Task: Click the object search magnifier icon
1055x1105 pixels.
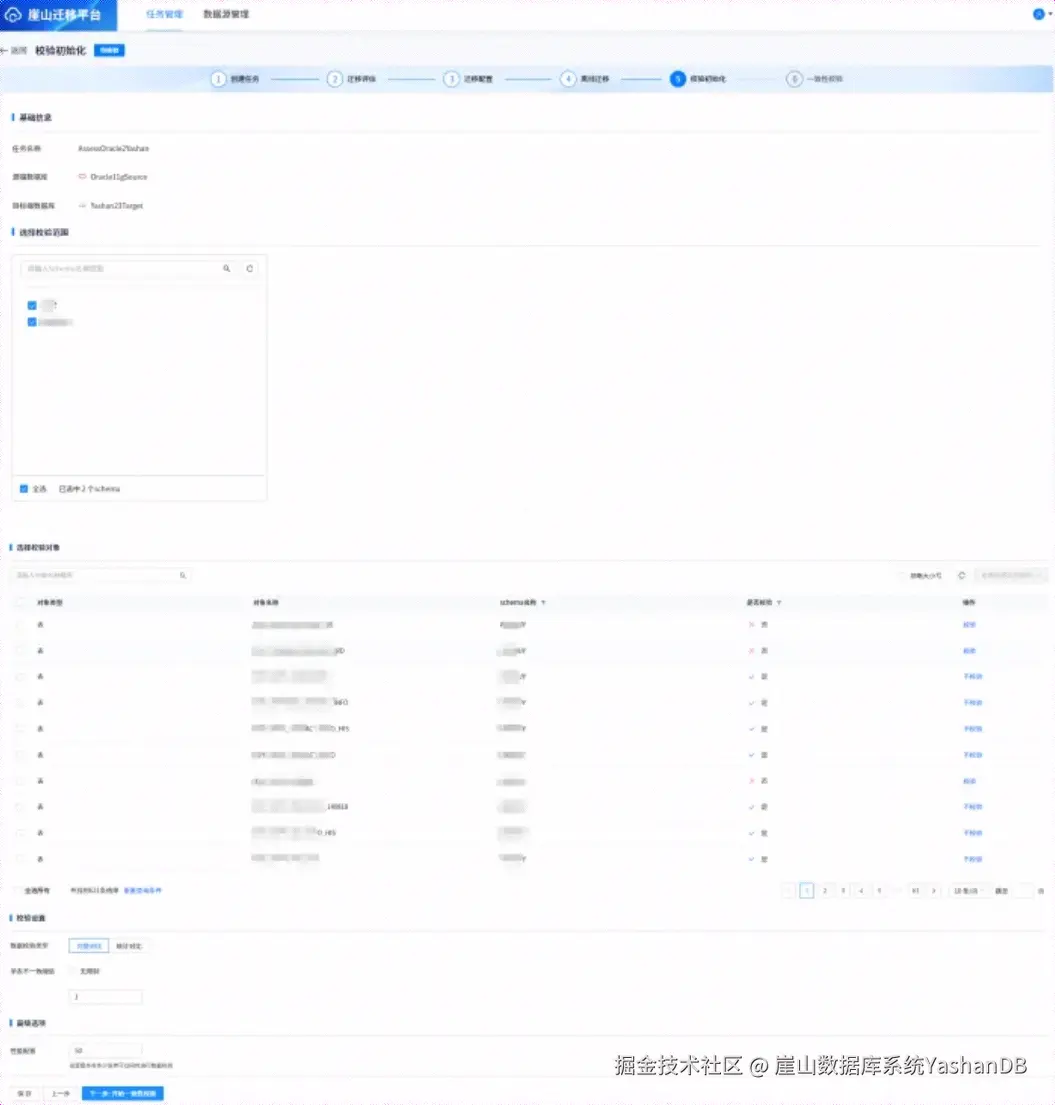Action: click(x=183, y=575)
